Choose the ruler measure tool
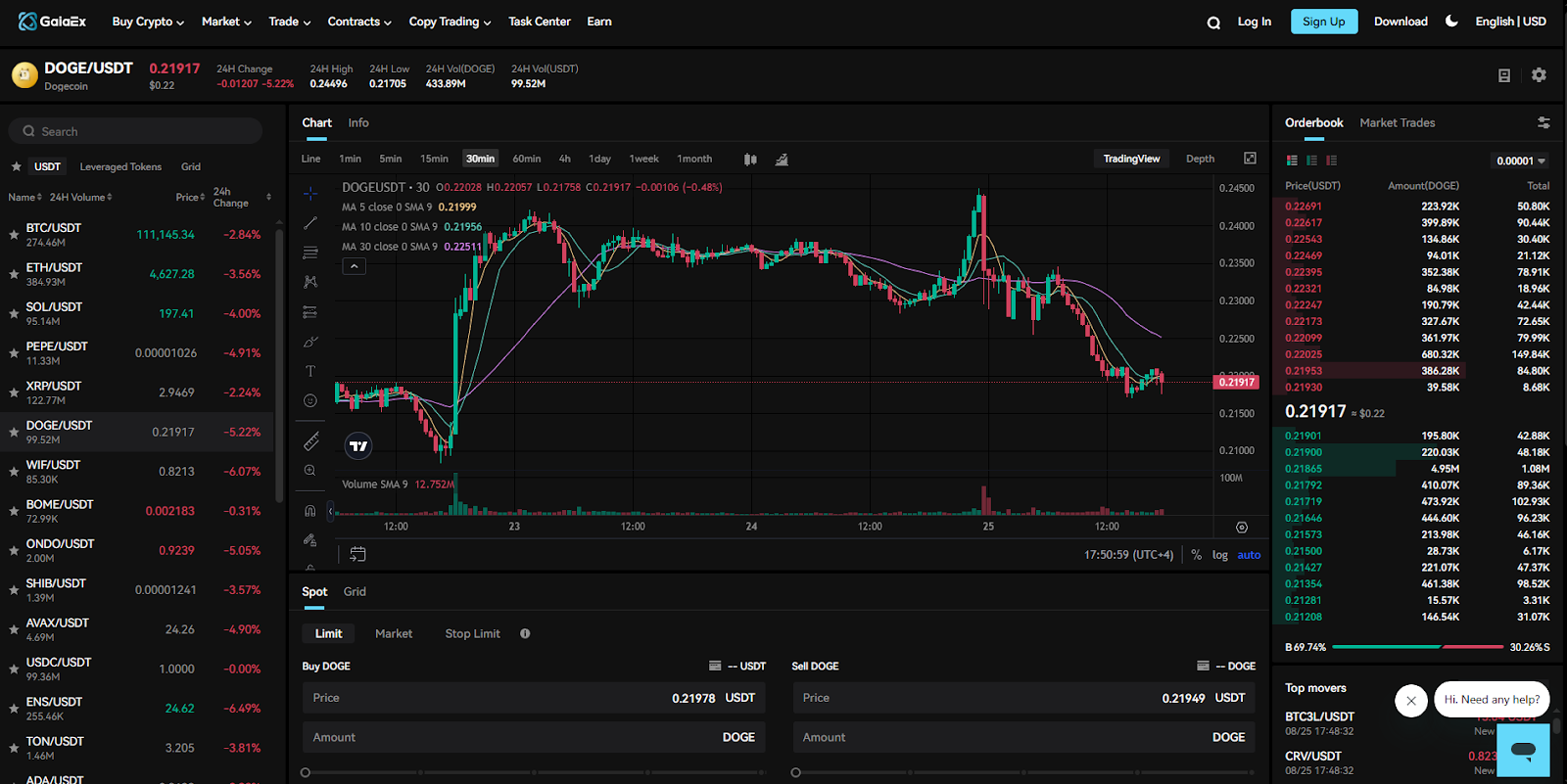This screenshot has width=1567, height=784. [x=310, y=441]
